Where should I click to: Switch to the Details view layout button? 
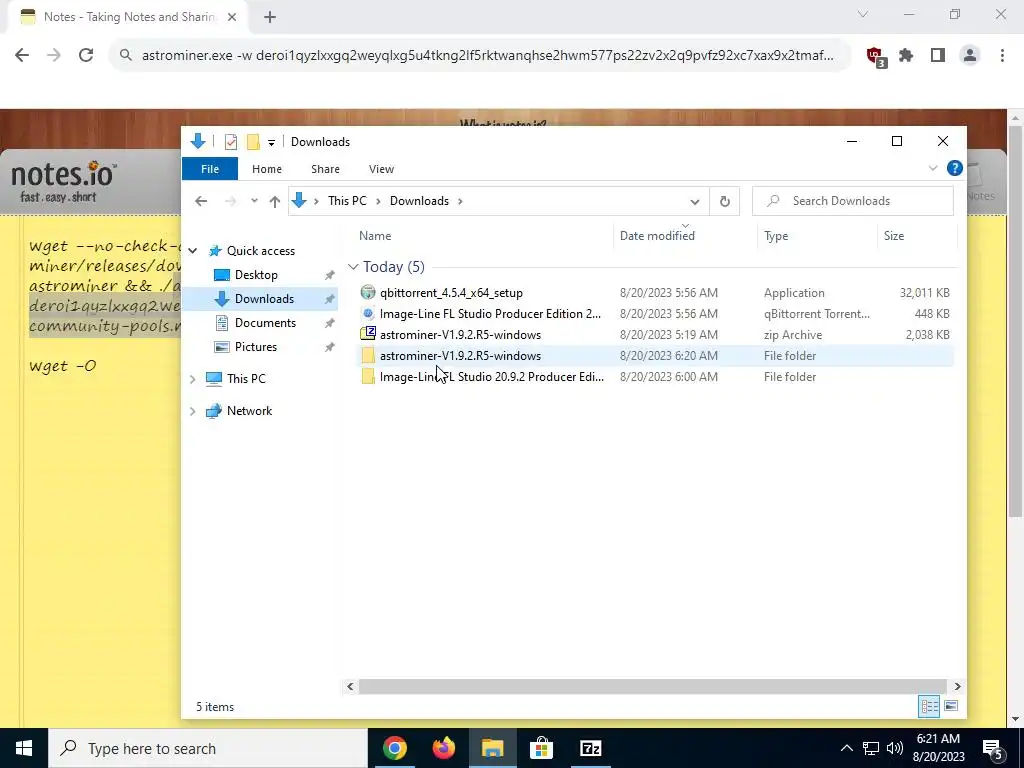(929, 706)
